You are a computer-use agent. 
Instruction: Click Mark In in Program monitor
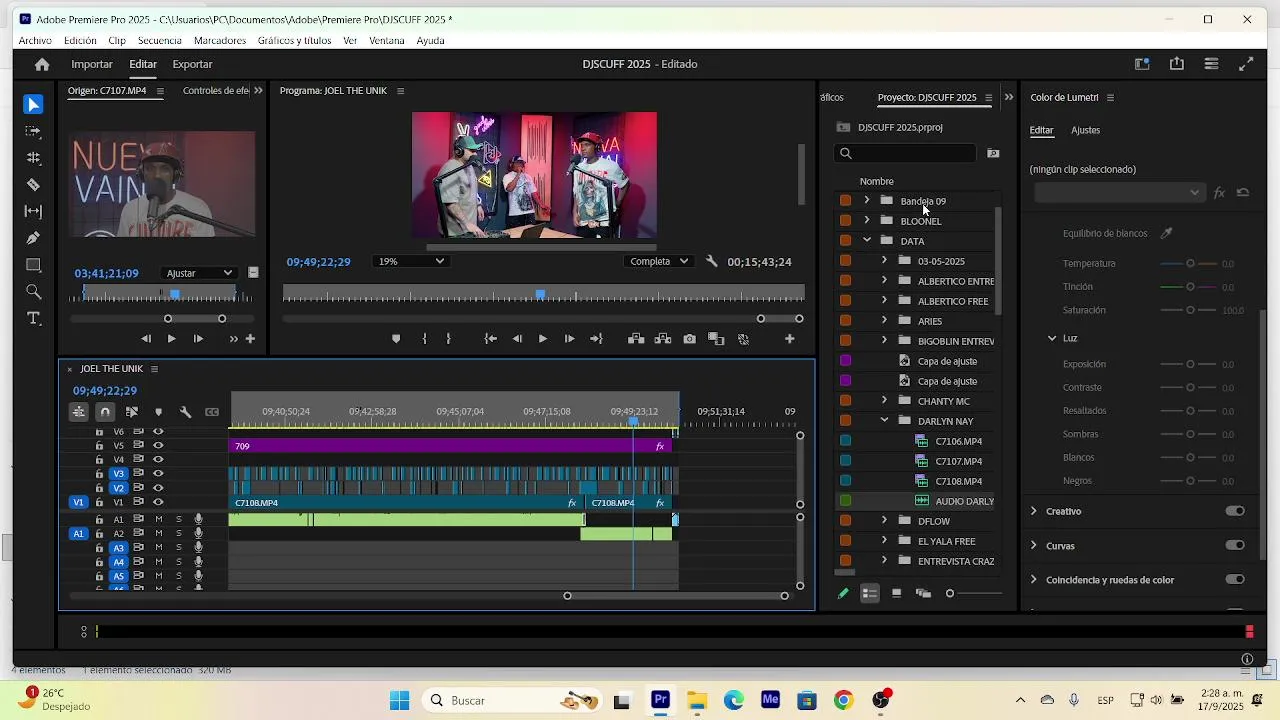pos(425,339)
